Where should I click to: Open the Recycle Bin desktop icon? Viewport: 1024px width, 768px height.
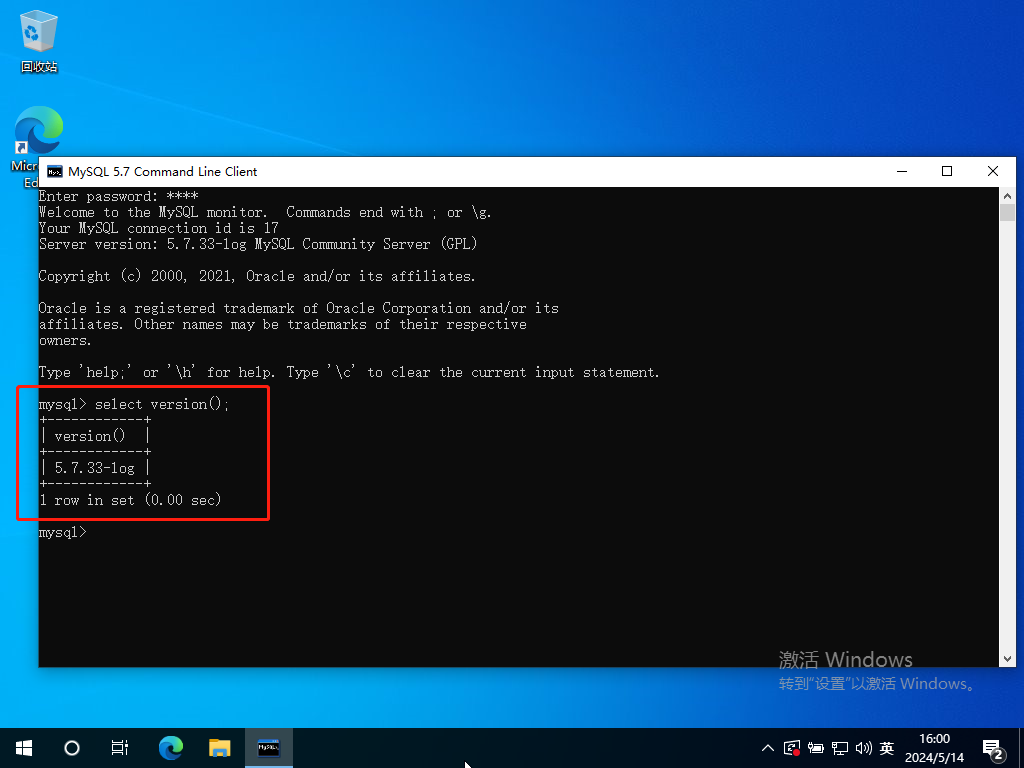pyautogui.click(x=39, y=35)
